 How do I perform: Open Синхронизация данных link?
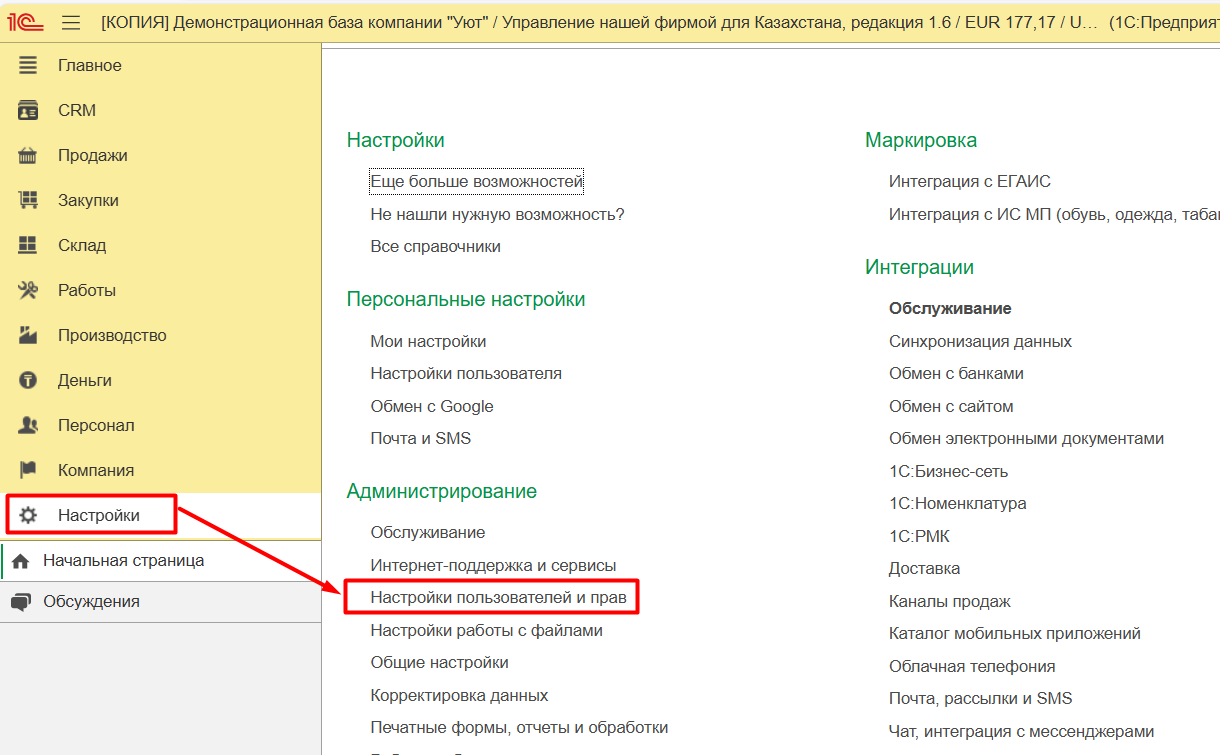(x=980, y=342)
